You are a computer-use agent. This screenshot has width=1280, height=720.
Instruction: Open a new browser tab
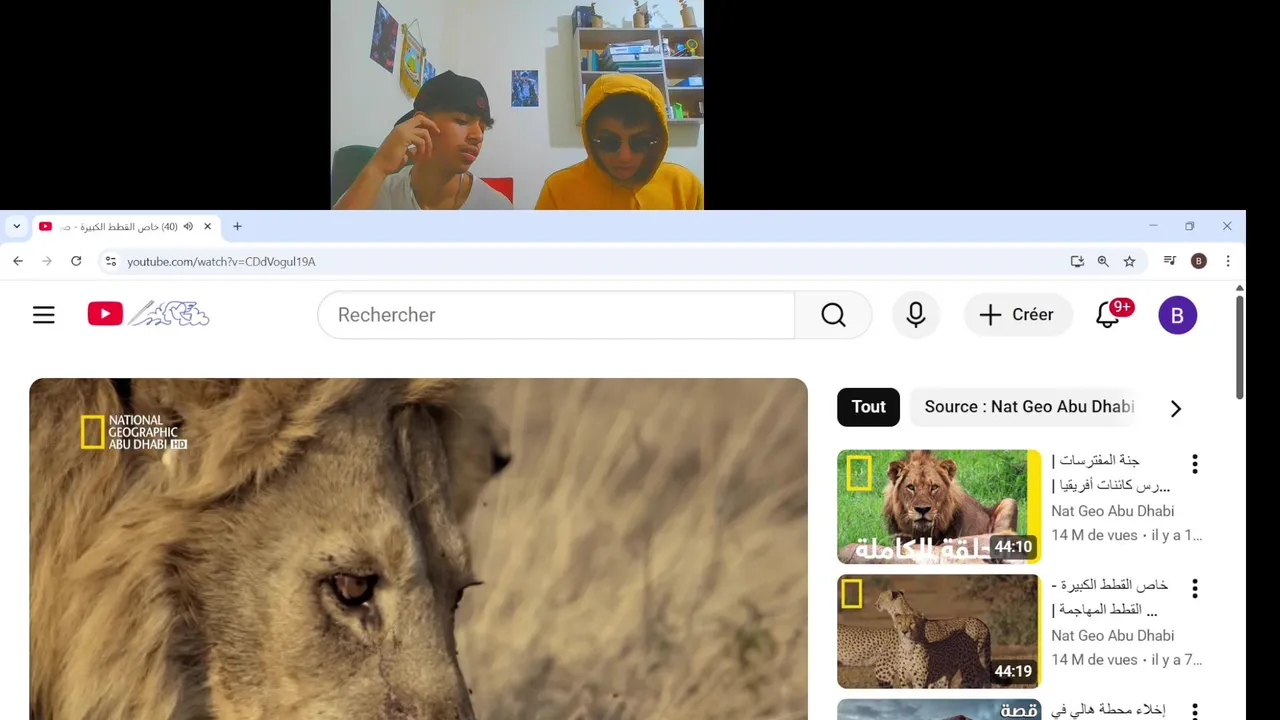pos(237,227)
